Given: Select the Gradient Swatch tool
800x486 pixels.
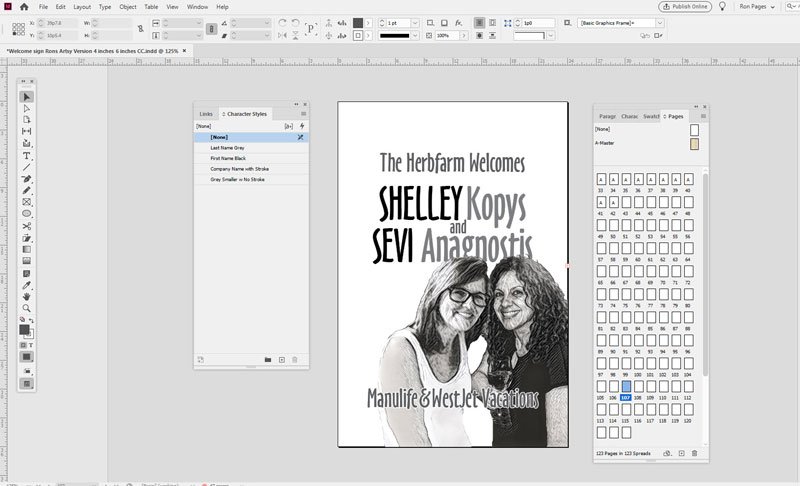Looking at the screenshot, I should click(27, 249).
